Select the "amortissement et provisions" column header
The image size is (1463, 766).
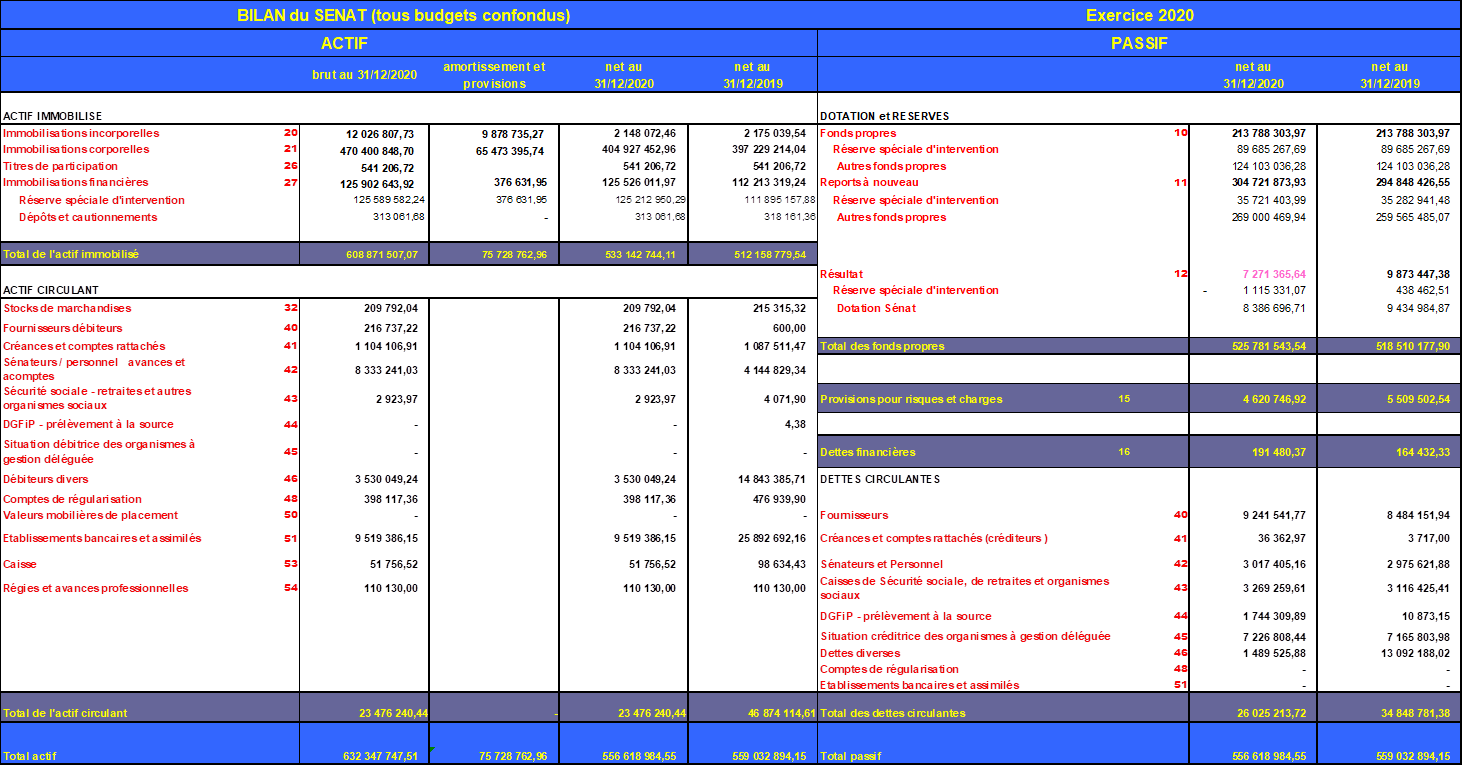coord(494,75)
